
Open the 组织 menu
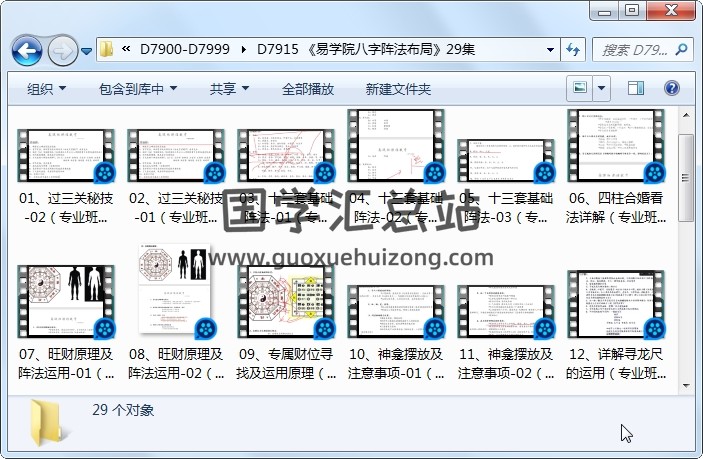point(46,89)
